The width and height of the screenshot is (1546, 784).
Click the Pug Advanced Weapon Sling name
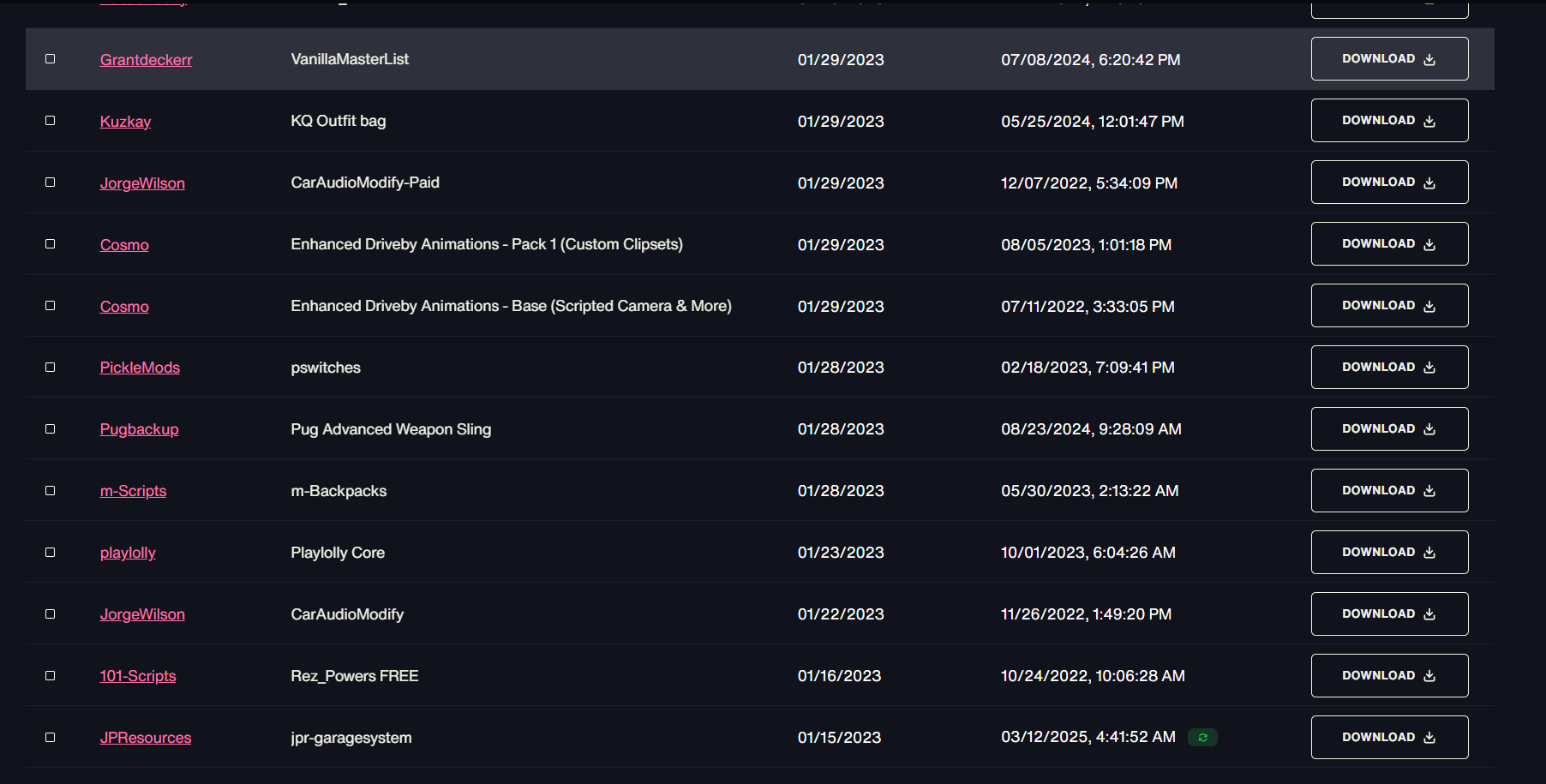391,429
